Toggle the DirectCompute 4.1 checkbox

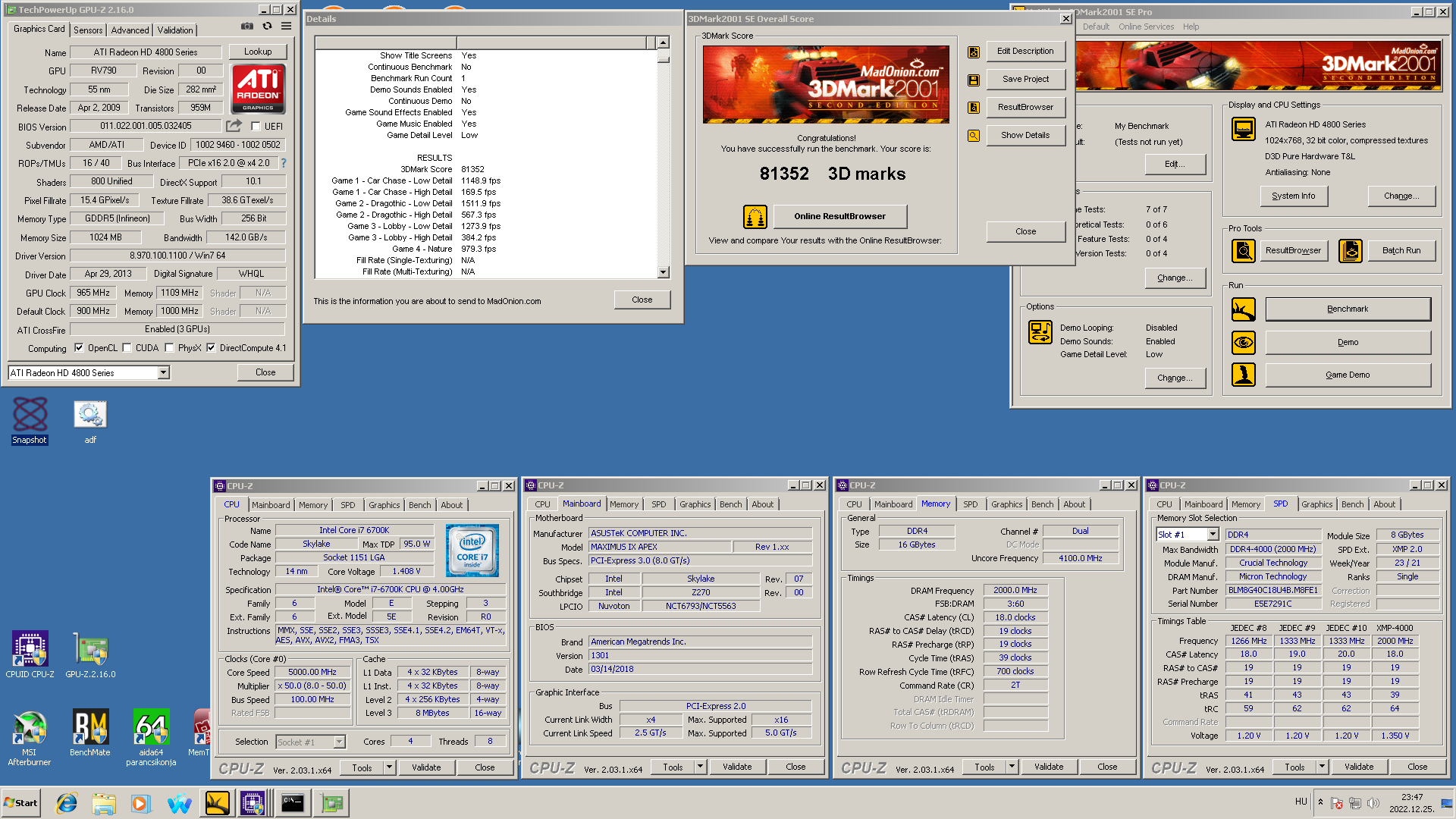(211, 348)
